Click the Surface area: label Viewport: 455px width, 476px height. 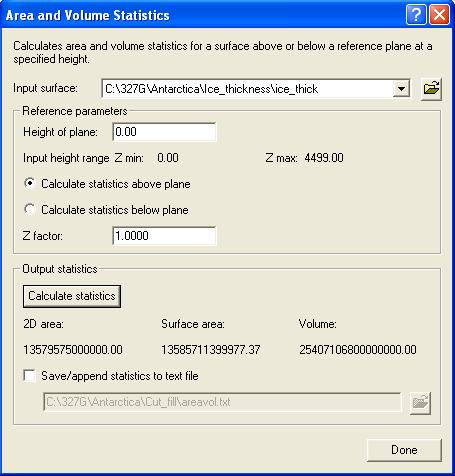click(193, 324)
